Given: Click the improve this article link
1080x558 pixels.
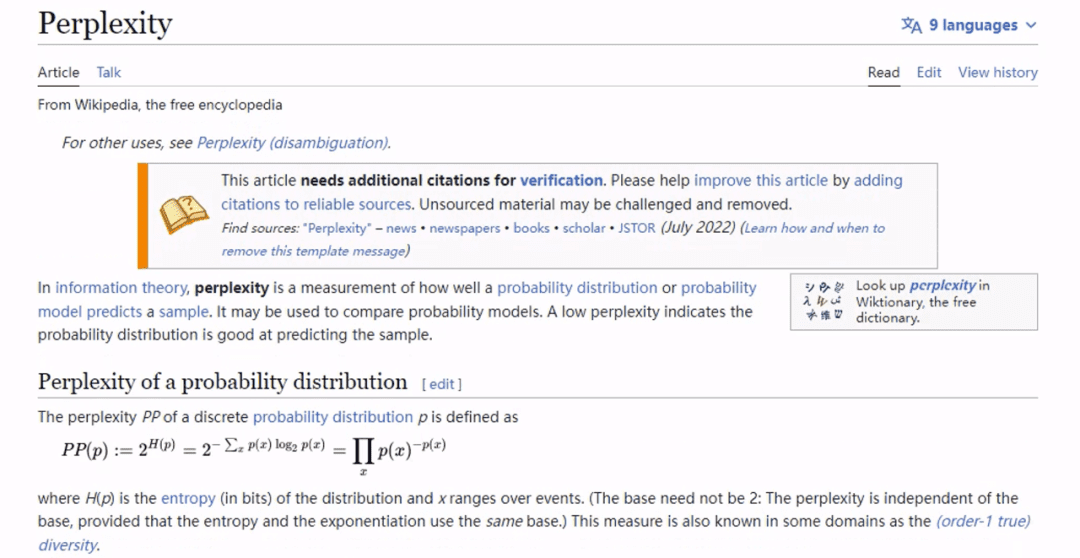Looking at the screenshot, I should 760,180.
